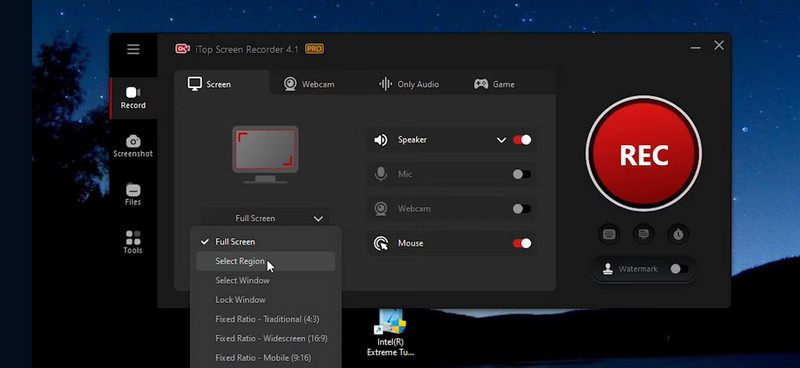Click the Mic microphone icon
The image size is (800, 368).
click(381, 174)
